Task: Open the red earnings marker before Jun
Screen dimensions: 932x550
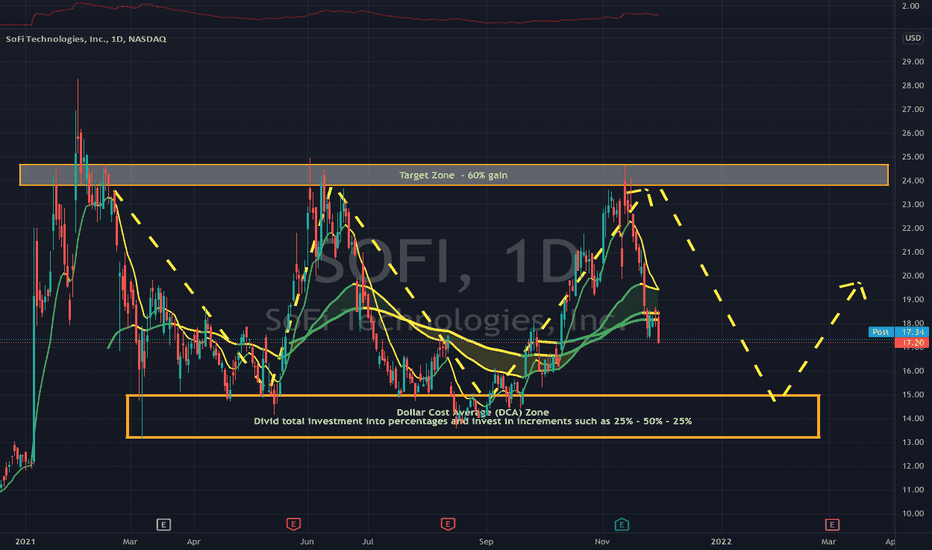Action: pyautogui.click(x=293, y=524)
